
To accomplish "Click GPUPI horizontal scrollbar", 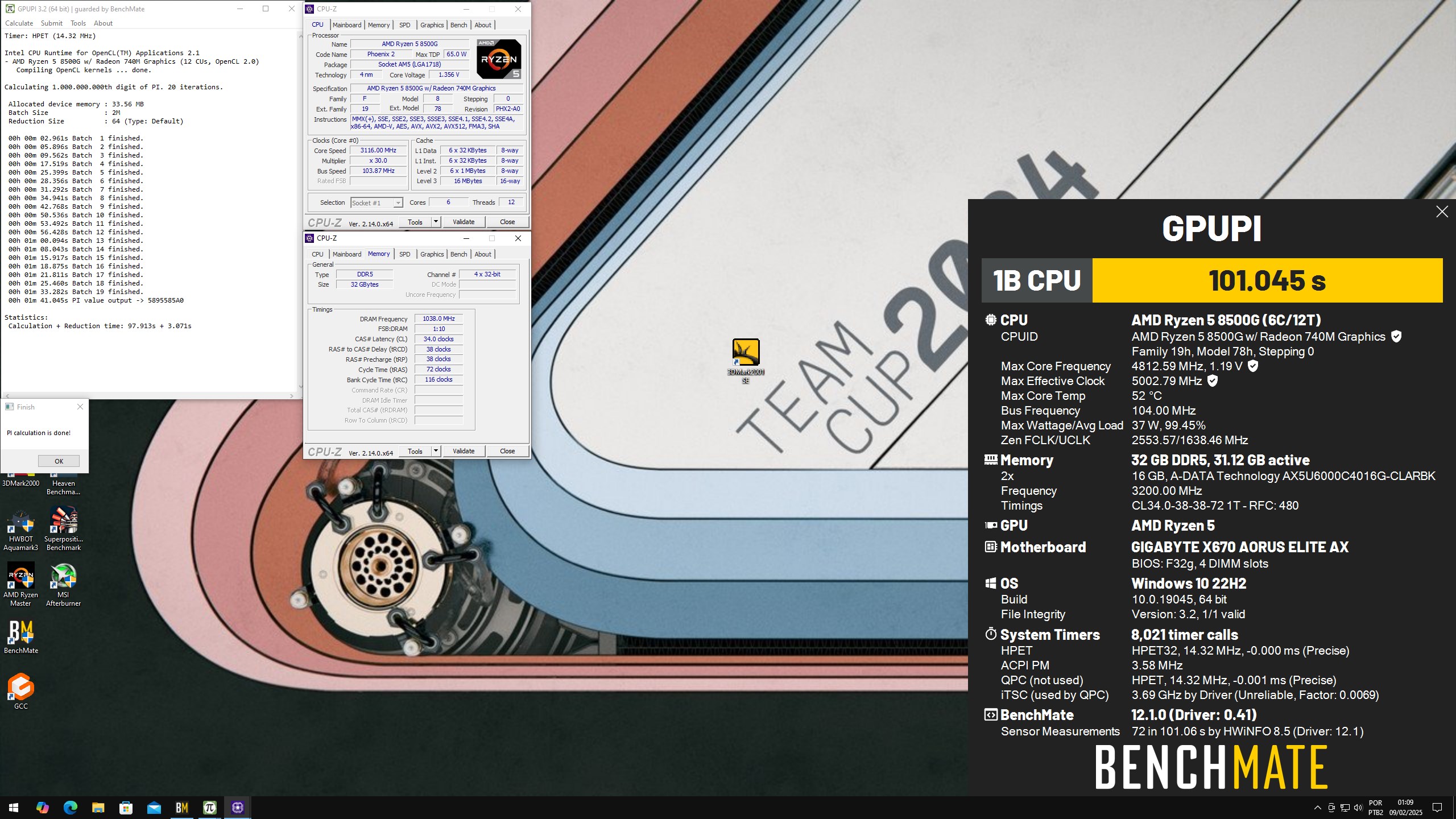I will pos(149,395).
